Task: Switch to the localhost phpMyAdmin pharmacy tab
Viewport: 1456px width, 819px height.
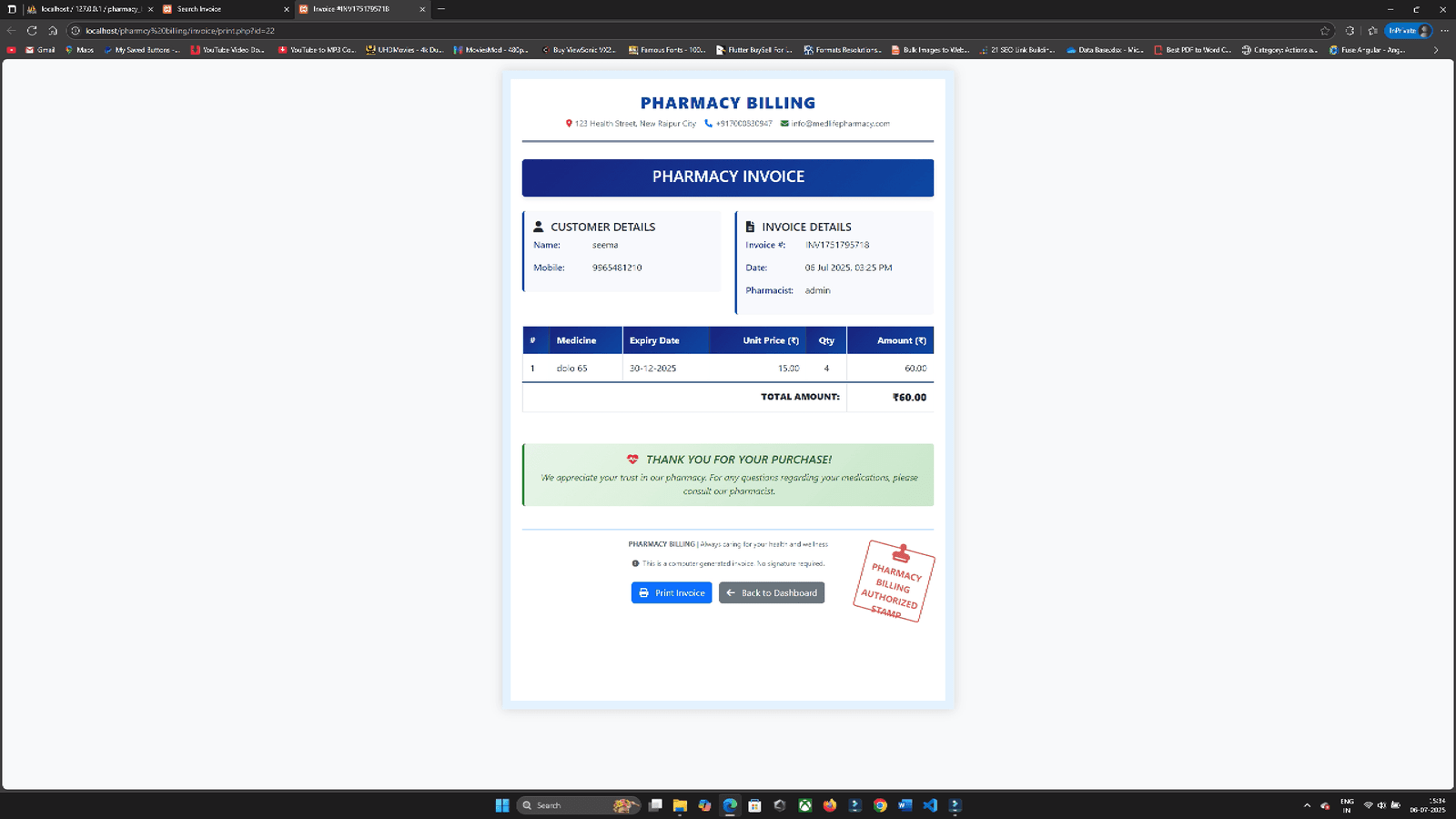Action: (x=86, y=9)
